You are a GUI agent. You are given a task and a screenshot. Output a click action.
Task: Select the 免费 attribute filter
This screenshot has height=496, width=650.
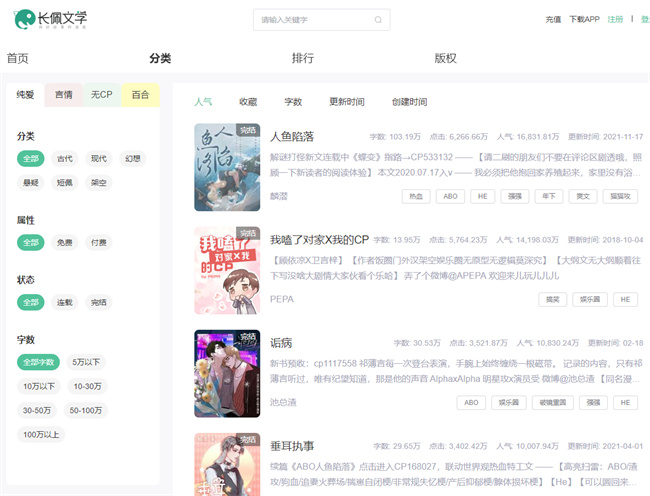click(x=65, y=242)
